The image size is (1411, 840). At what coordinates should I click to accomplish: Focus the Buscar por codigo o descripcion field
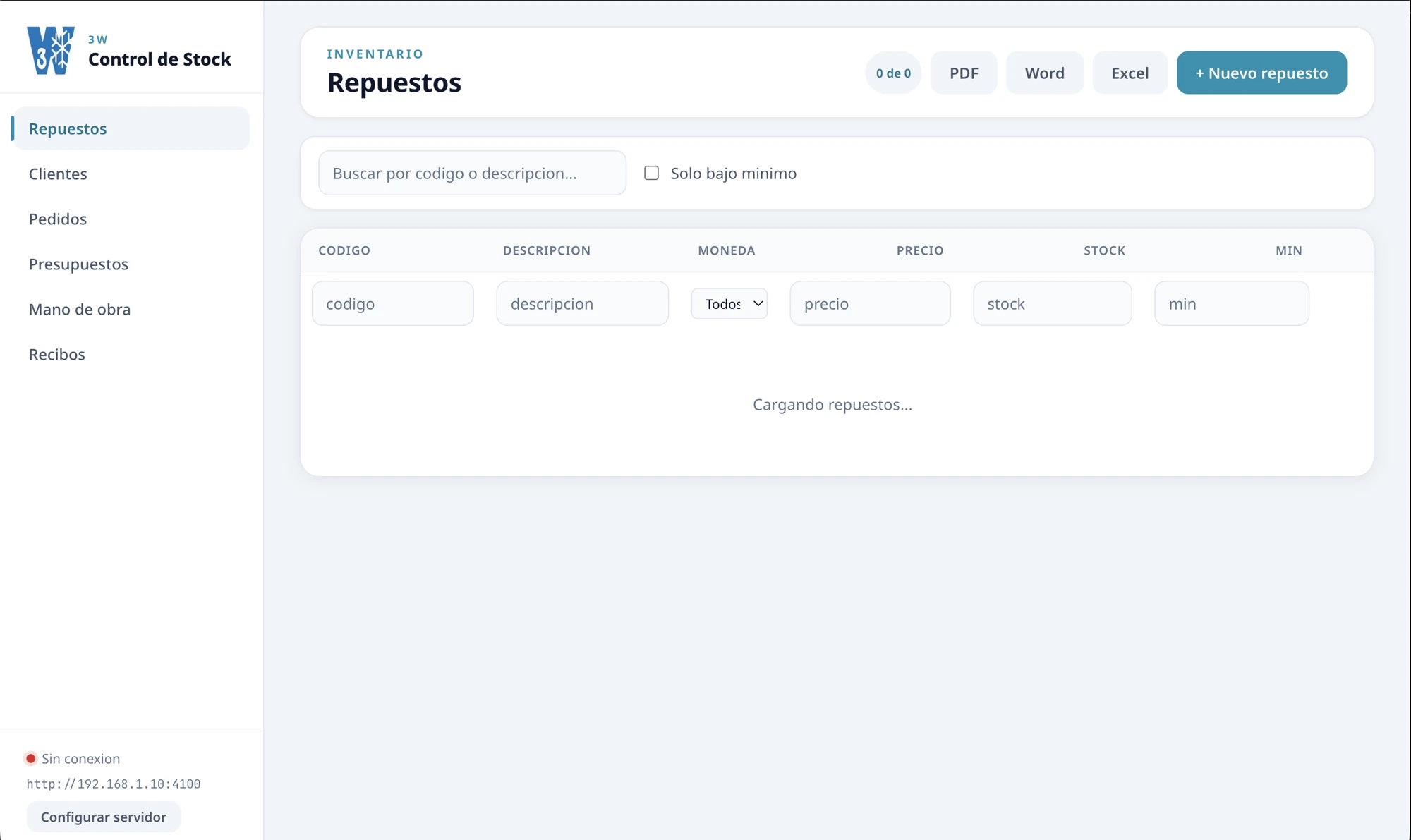pos(472,173)
